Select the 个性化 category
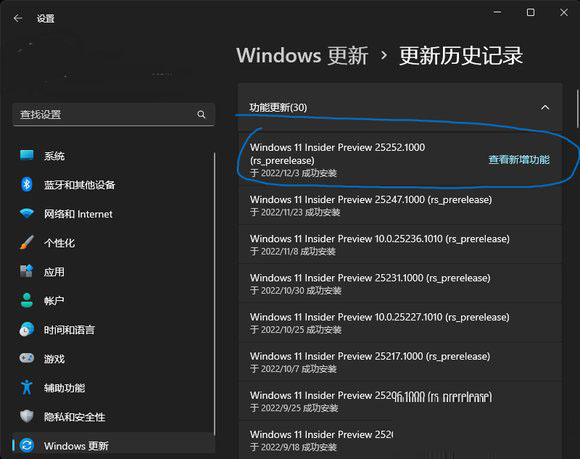This screenshot has width=580, height=459. tap(113, 243)
